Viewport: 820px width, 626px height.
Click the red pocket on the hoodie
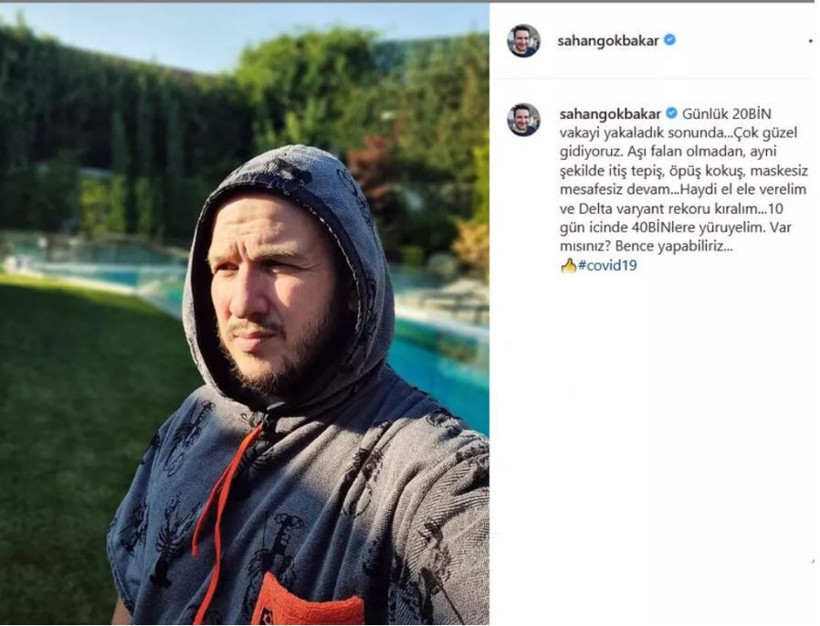coord(308,600)
